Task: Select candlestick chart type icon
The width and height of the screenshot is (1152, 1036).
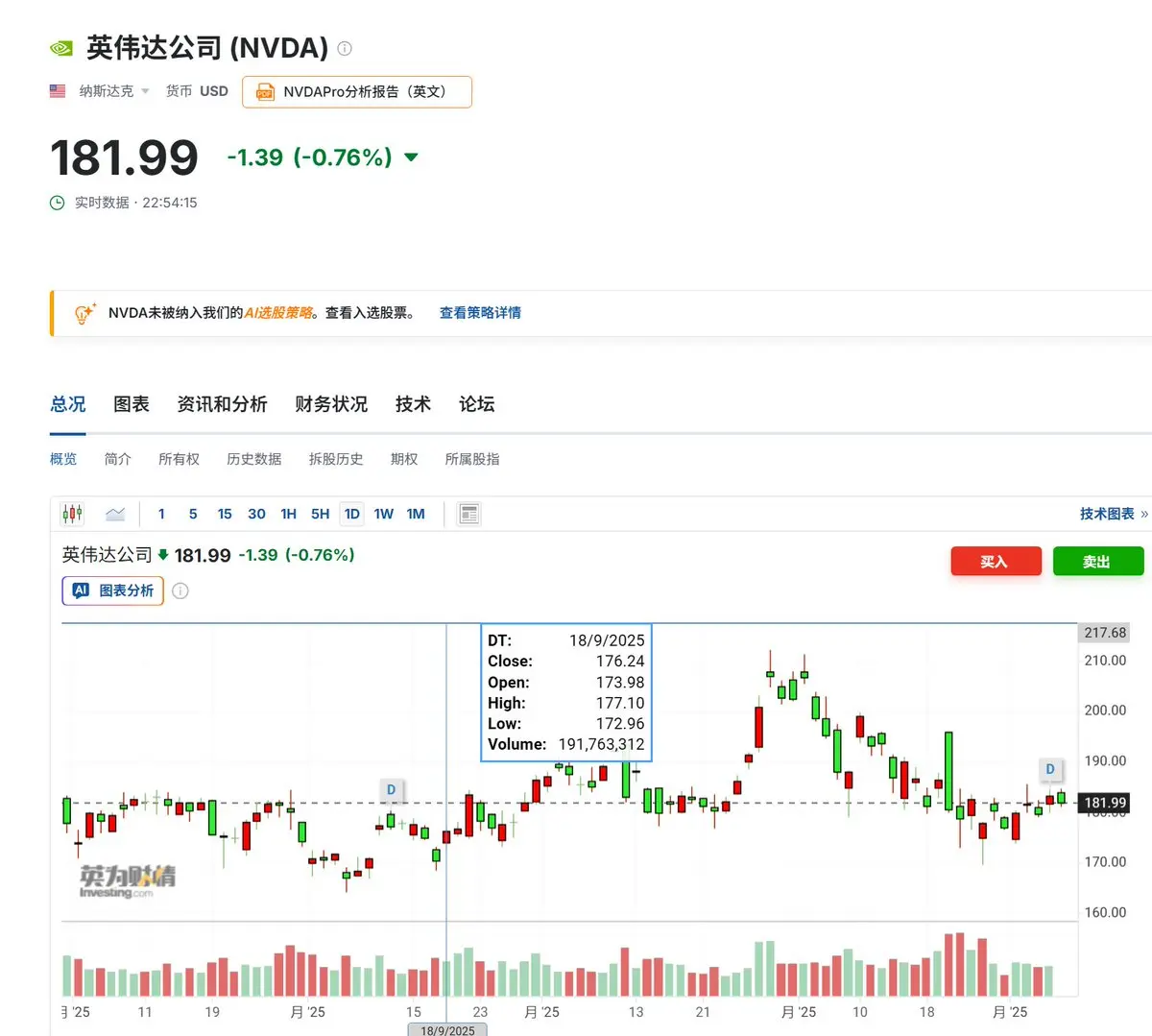Action: coord(73,514)
